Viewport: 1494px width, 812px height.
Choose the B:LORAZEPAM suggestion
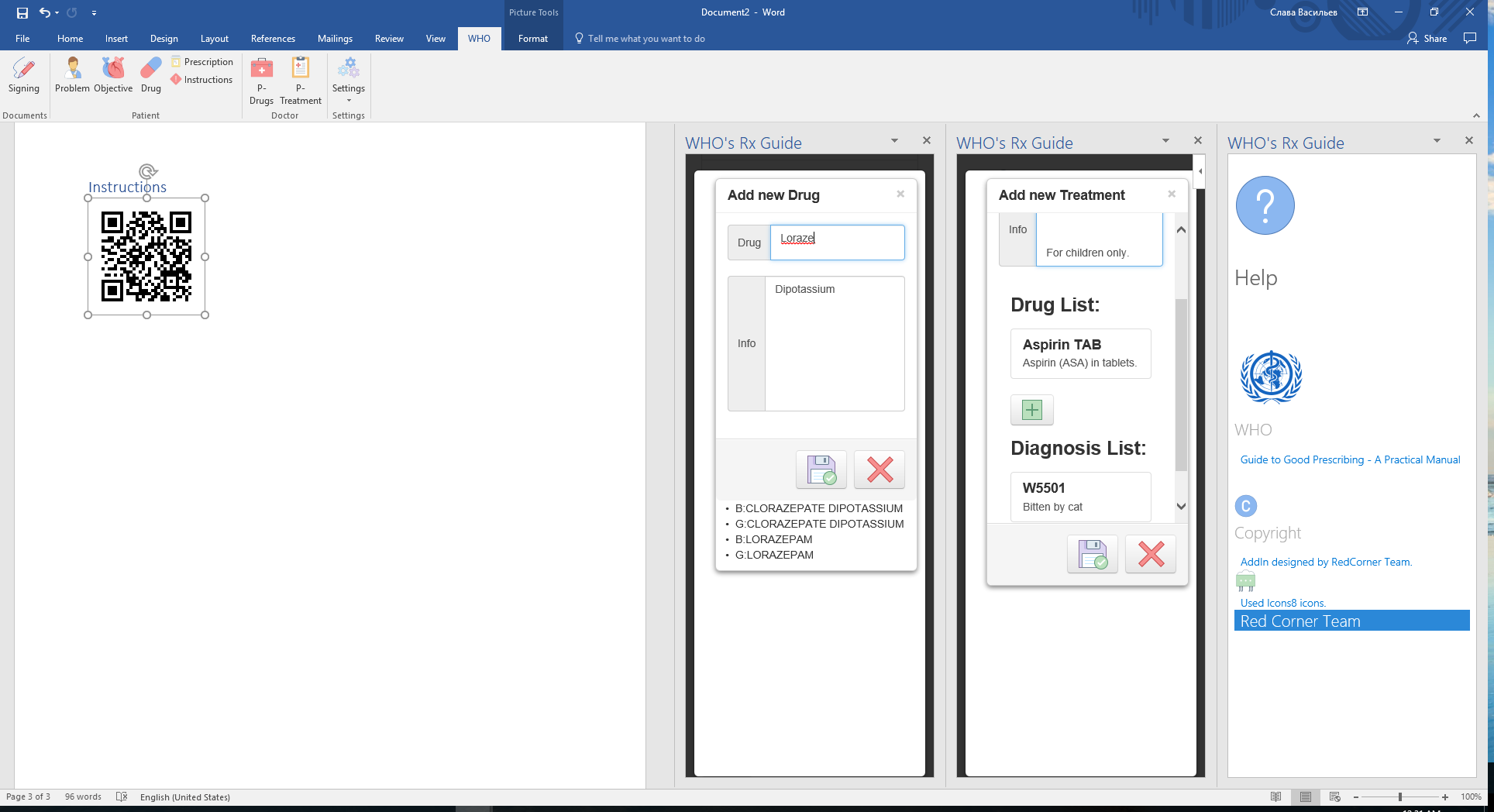(773, 539)
